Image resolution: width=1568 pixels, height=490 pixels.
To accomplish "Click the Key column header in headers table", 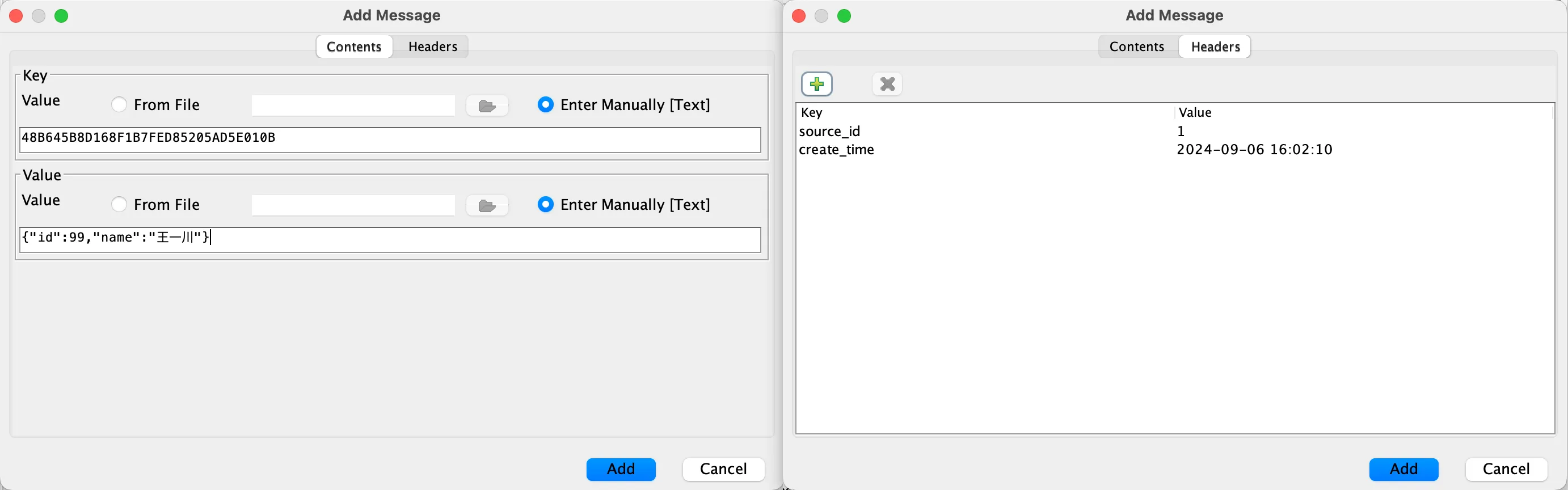I will point(812,113).
